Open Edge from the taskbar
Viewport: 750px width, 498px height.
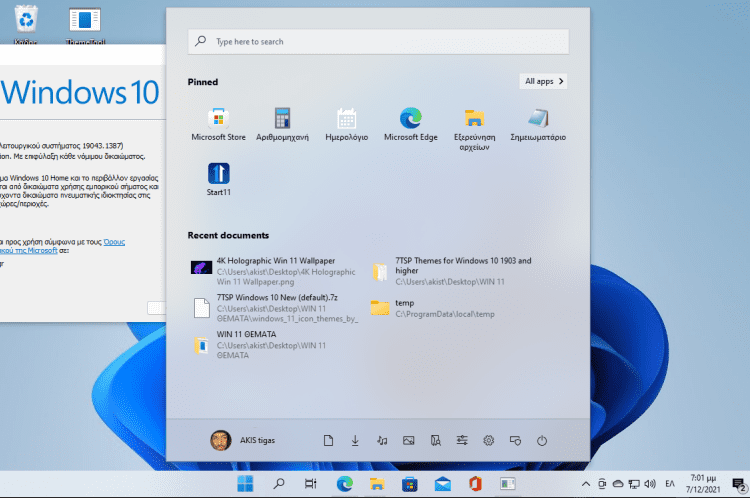click(x=344, y=484)
